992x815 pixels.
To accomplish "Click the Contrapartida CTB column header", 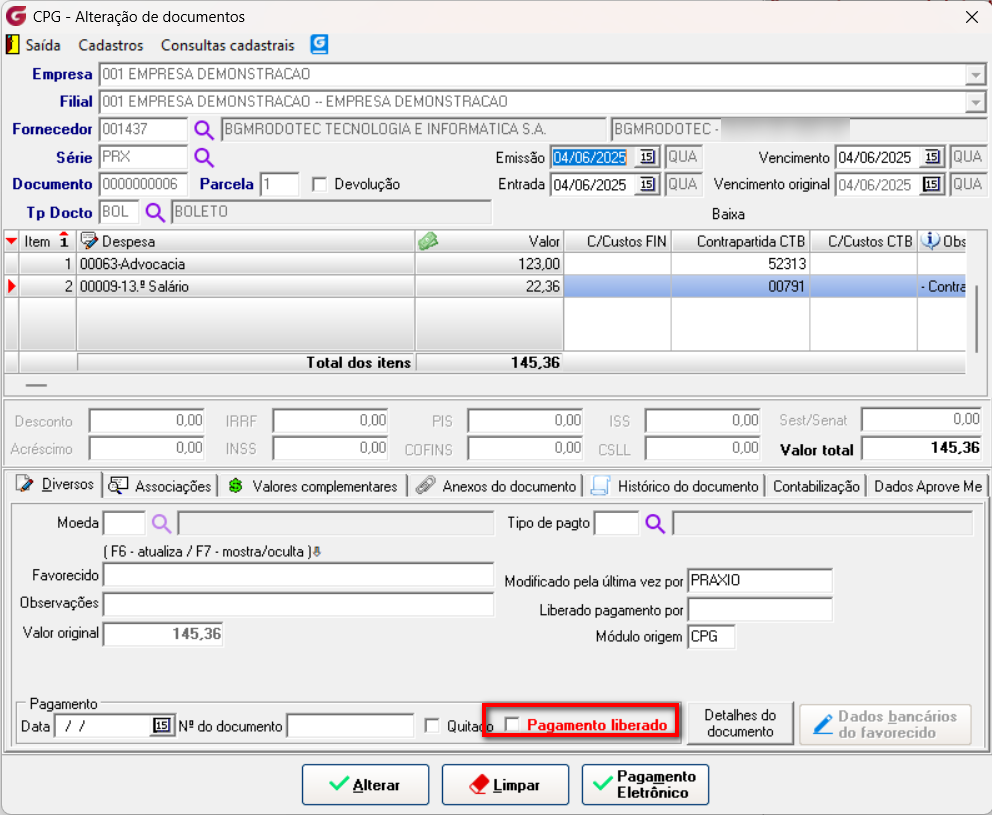I will click(740, 241).
